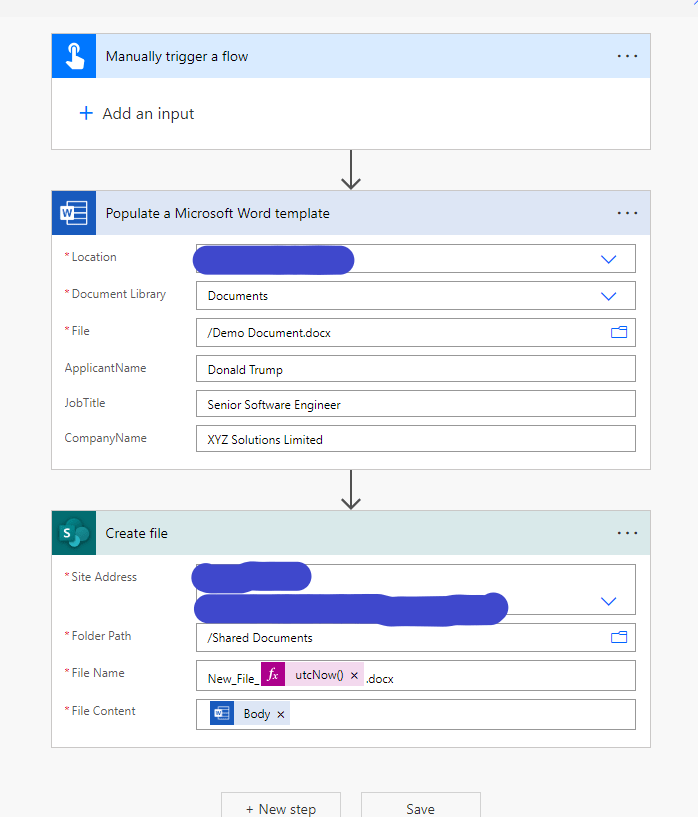Click the JobTitle input field
The width and height of the screenshot is (698, 817).
(415, 404)
